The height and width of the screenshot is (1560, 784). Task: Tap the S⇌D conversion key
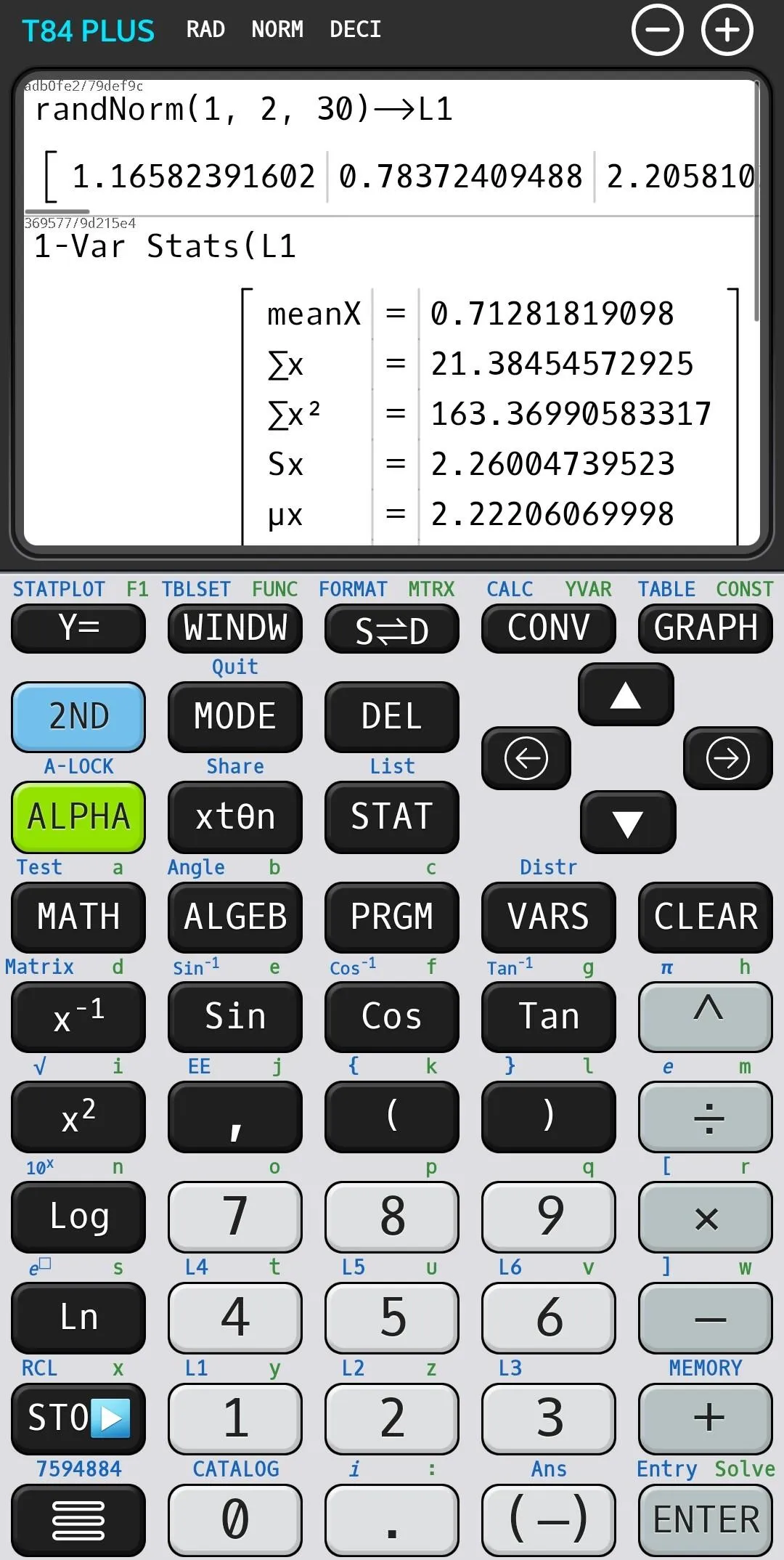pos(392,630)
